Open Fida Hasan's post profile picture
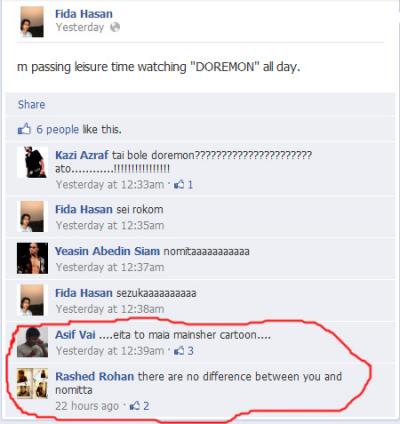The image size is (400, 424). [x=32, y=22]
